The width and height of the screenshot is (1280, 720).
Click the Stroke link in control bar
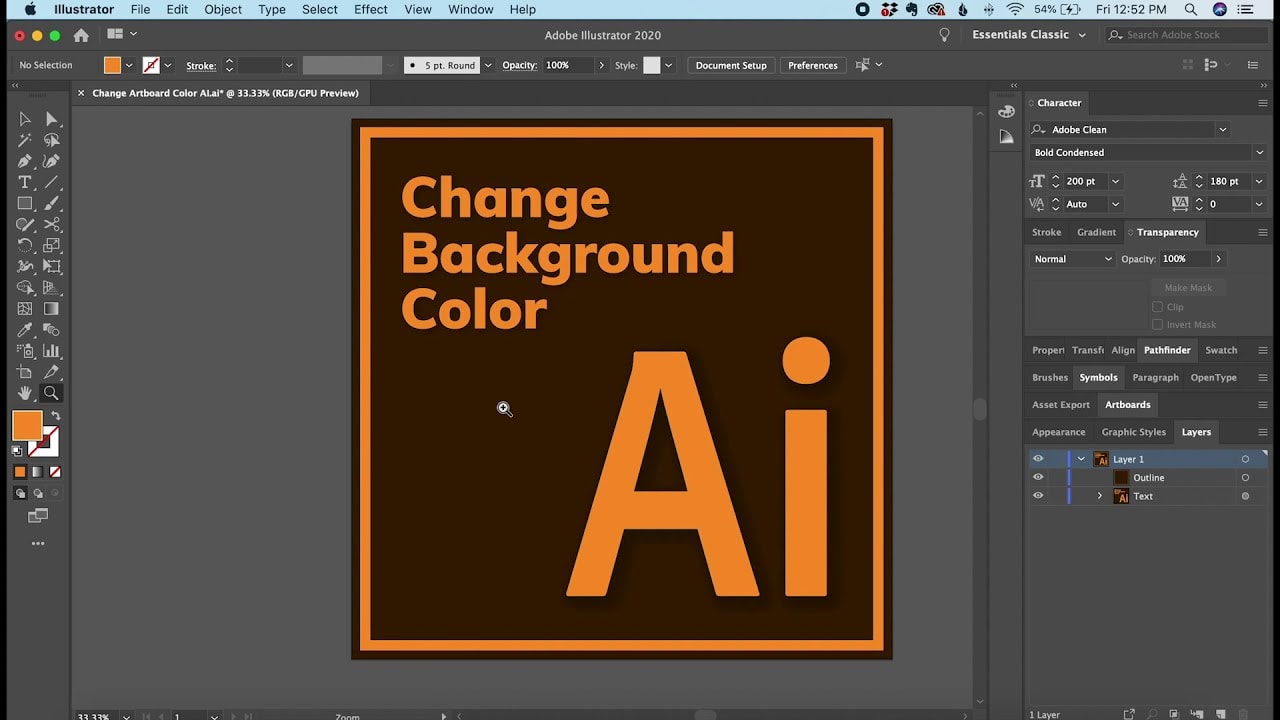201,66
